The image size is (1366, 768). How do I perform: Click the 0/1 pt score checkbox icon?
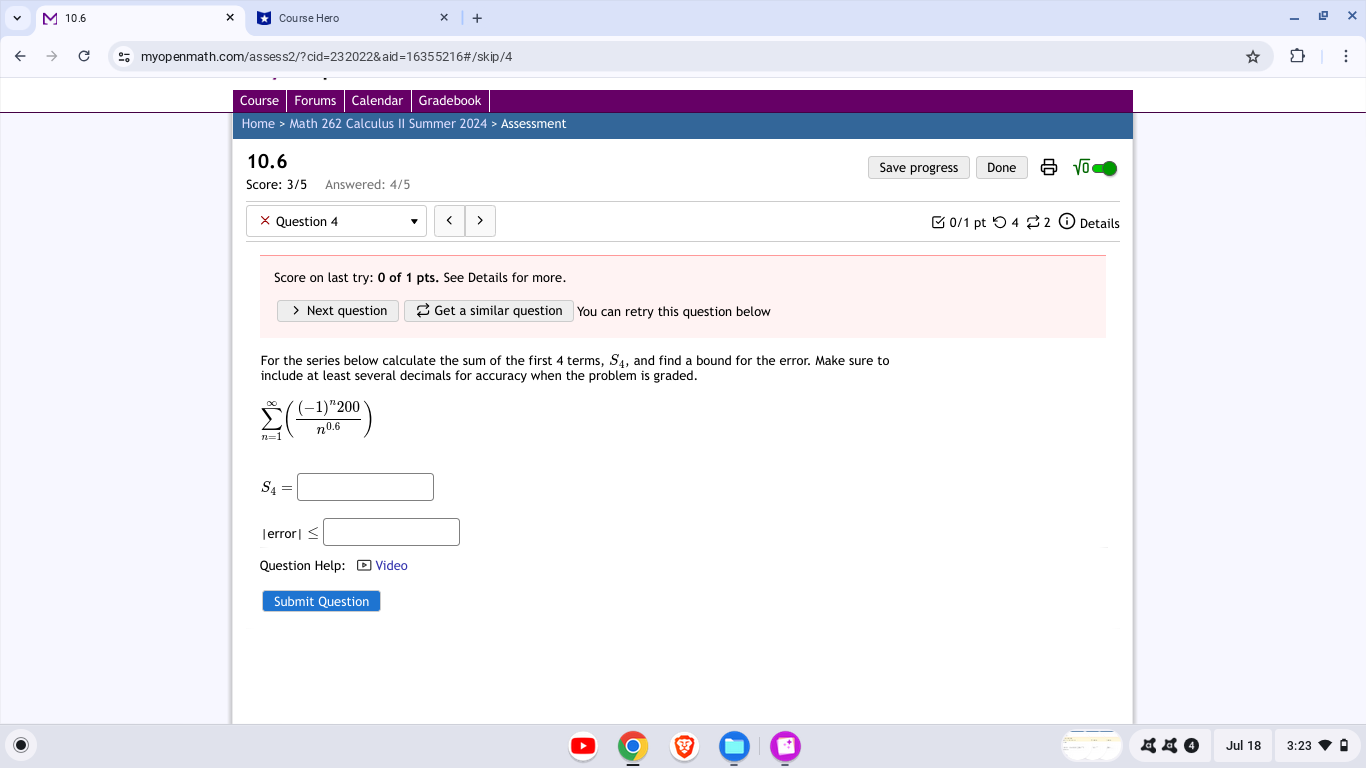coord(938,222)
